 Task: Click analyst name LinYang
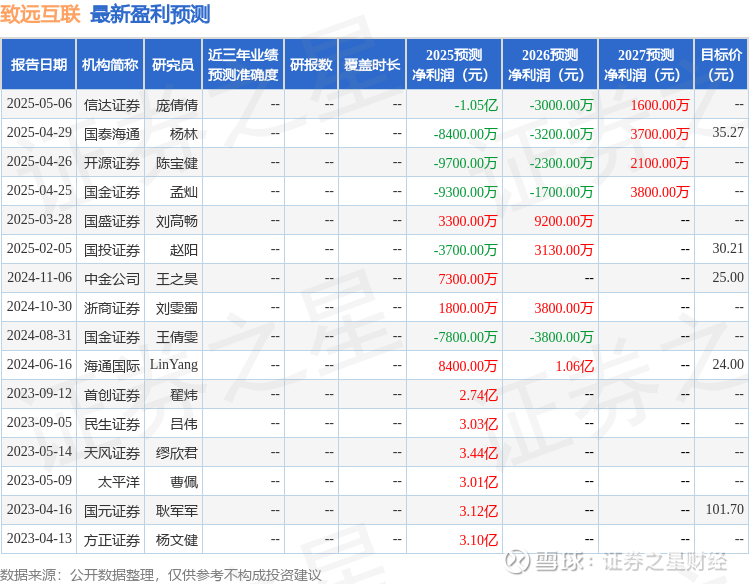click(x=173, y=365)
